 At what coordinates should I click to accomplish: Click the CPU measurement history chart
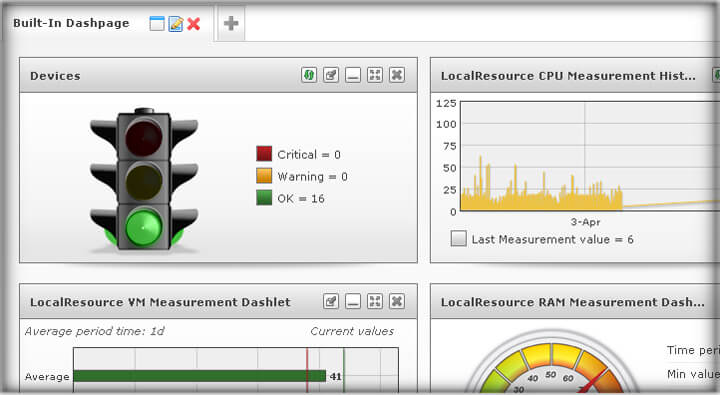pos(590,156)
